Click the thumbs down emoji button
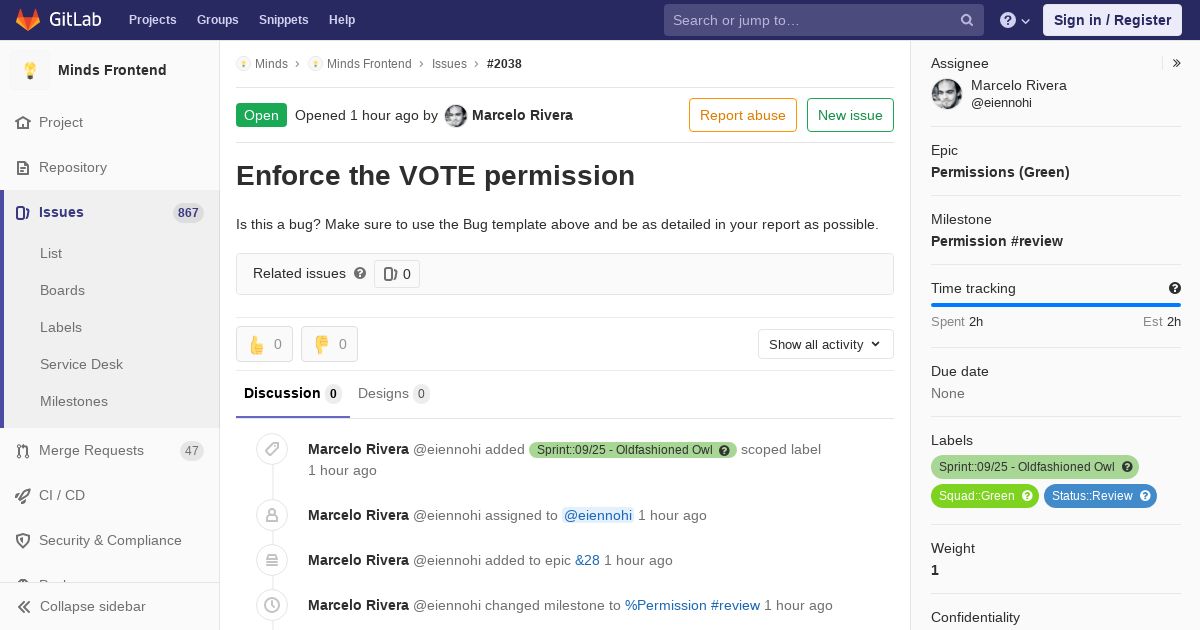 pos(329,344)
